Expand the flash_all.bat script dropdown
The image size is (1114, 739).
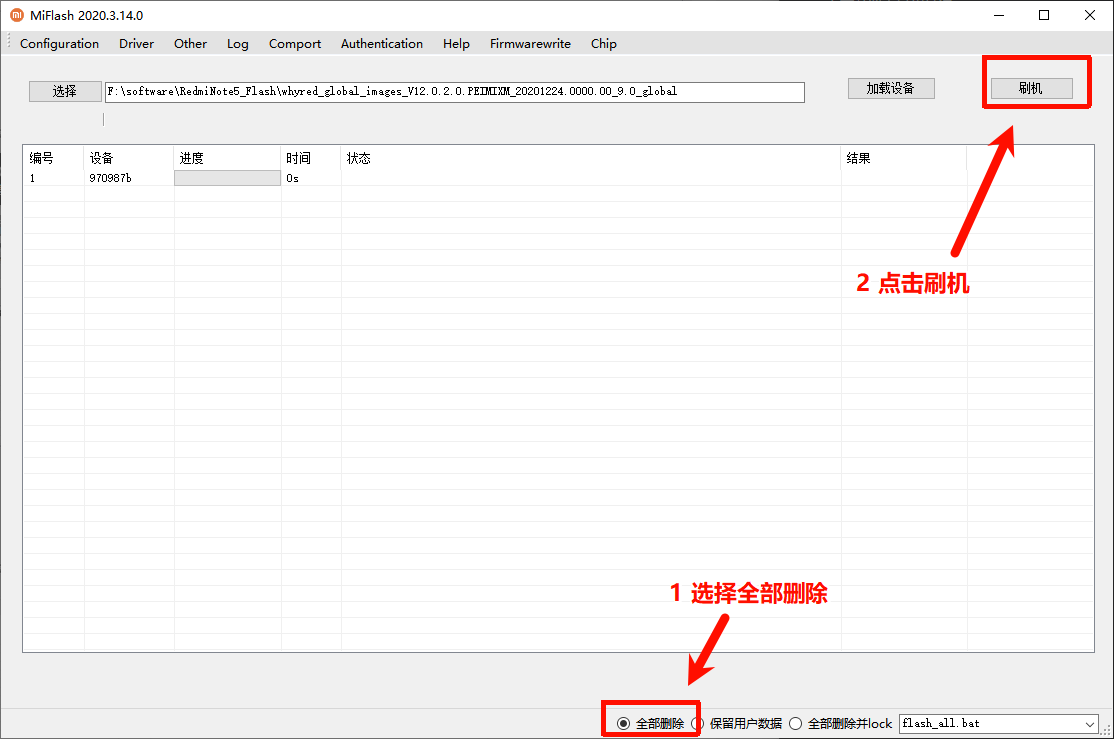click(x=1090, y=723)
